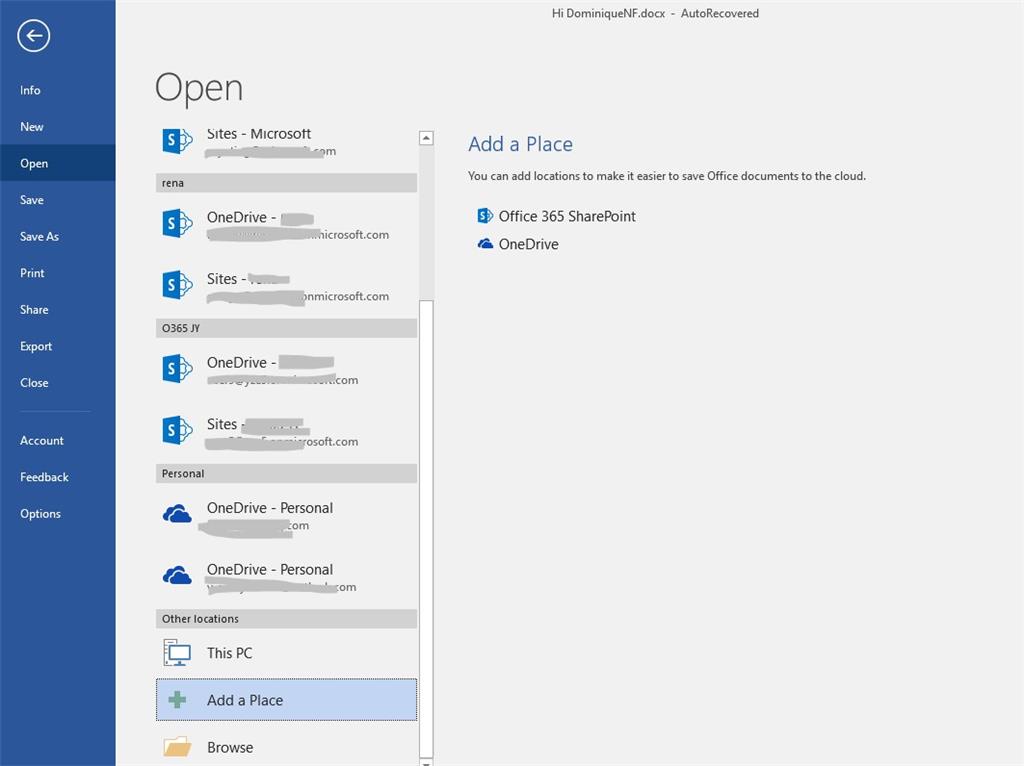1024x766 pixels.
Task: Choose This PC location
Action: point(286,653)
